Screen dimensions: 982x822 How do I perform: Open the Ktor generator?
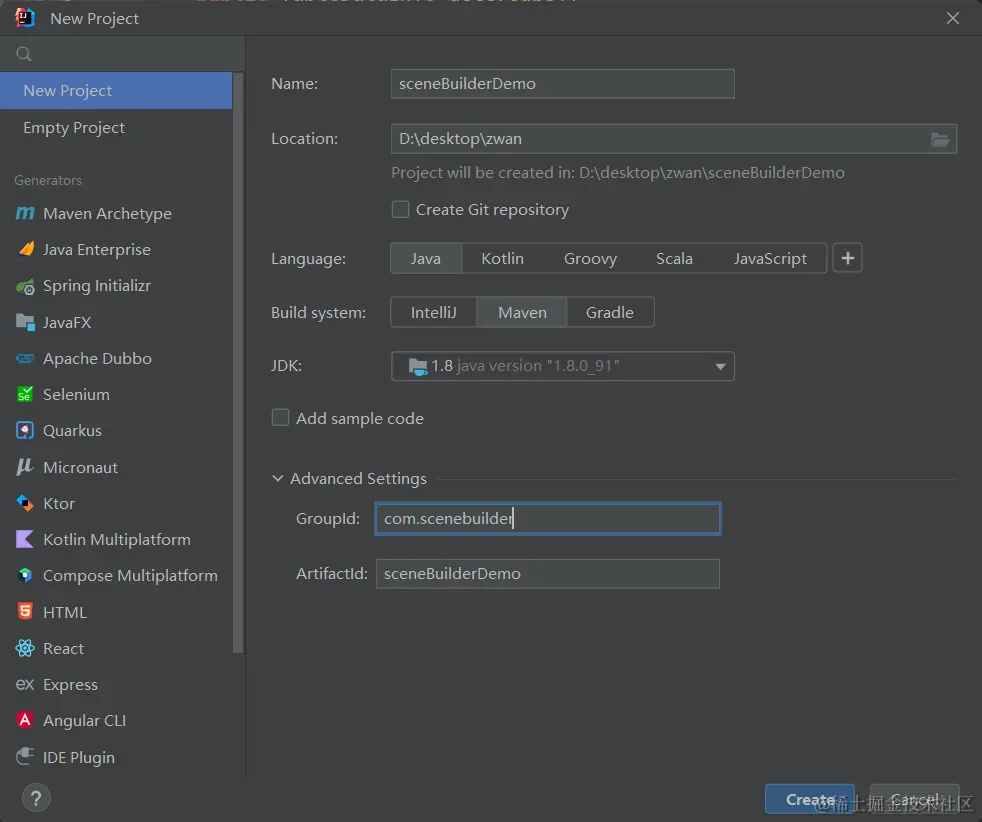point(59,503)
